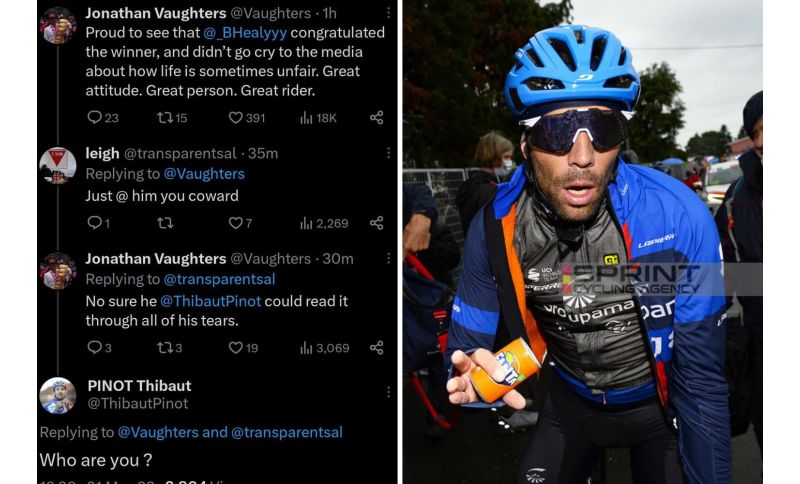Screen dimensions: 800x484
Task: View 18K analytics on first tweet
Action: [318, 118]
